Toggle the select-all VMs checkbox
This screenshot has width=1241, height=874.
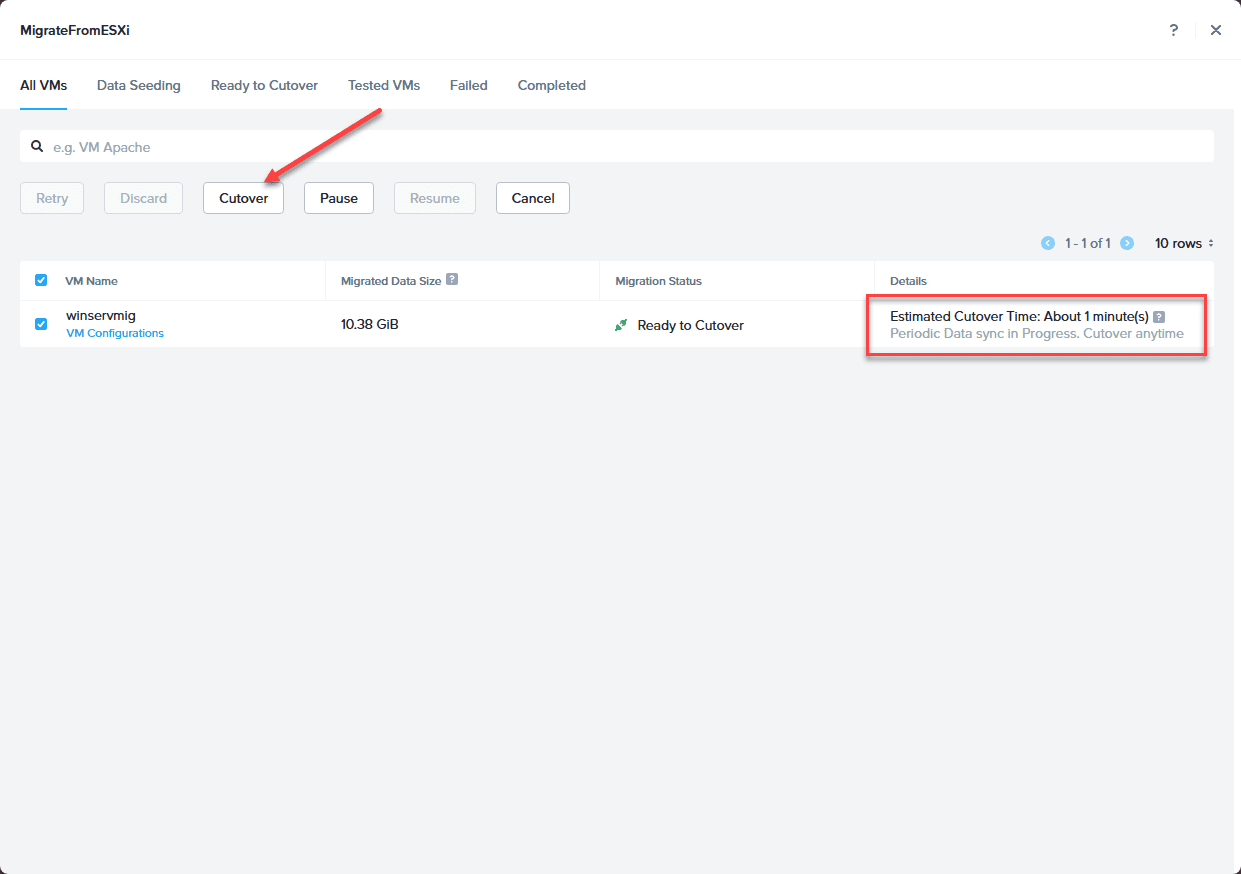tap(41, 280)
